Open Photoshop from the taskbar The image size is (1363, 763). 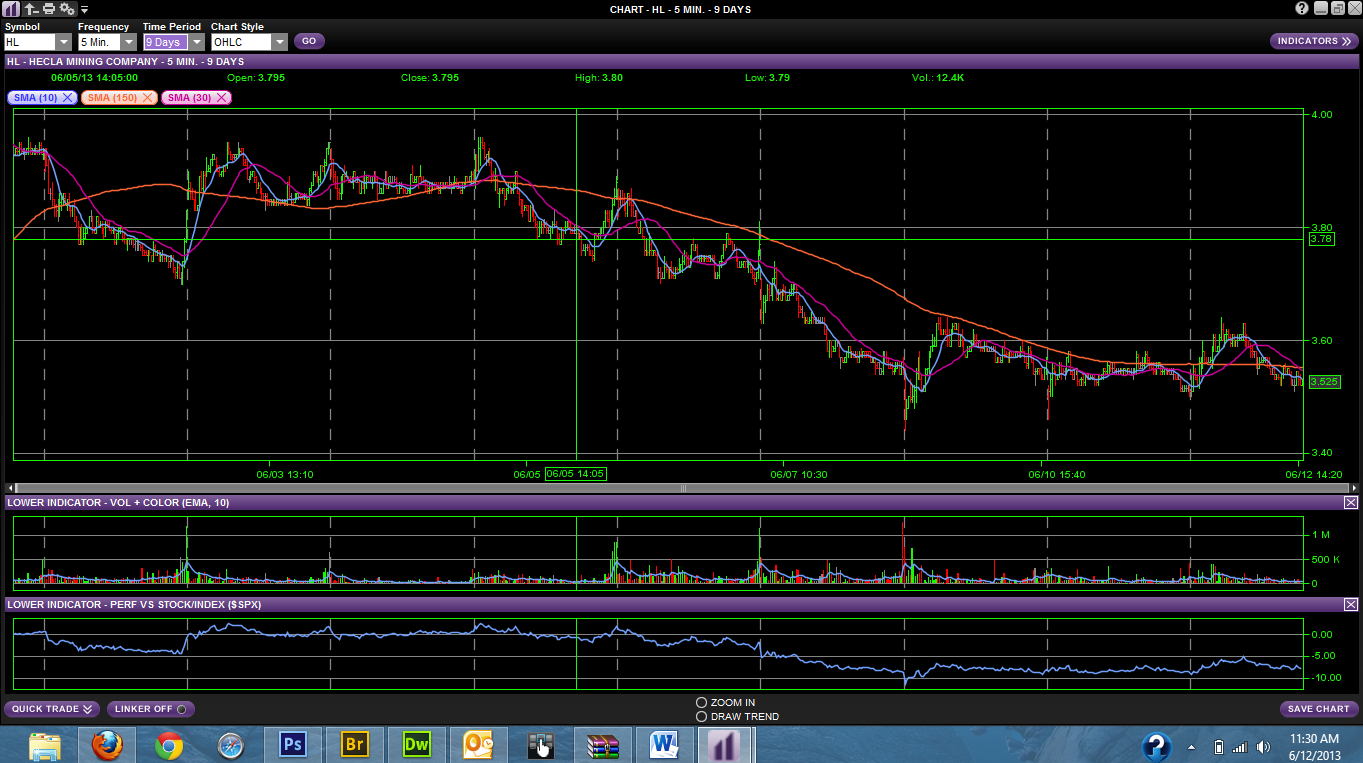coord(293,744)
